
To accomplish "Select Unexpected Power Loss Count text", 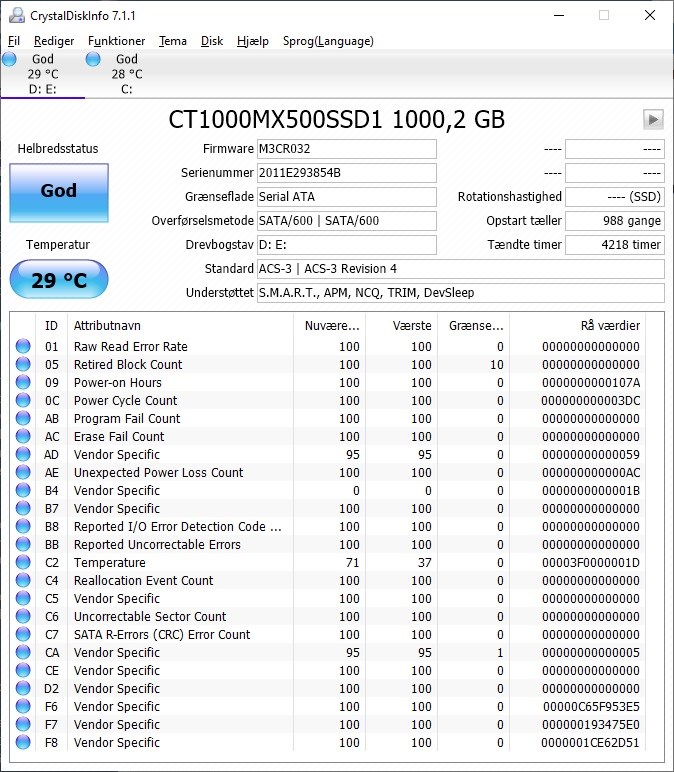I will (x=159, y=473).
